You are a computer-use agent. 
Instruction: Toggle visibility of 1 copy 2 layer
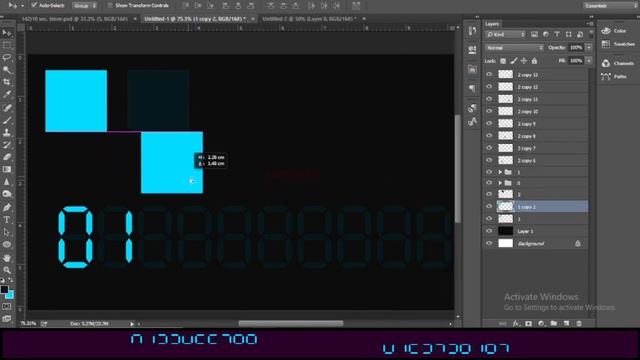point(489,207)
